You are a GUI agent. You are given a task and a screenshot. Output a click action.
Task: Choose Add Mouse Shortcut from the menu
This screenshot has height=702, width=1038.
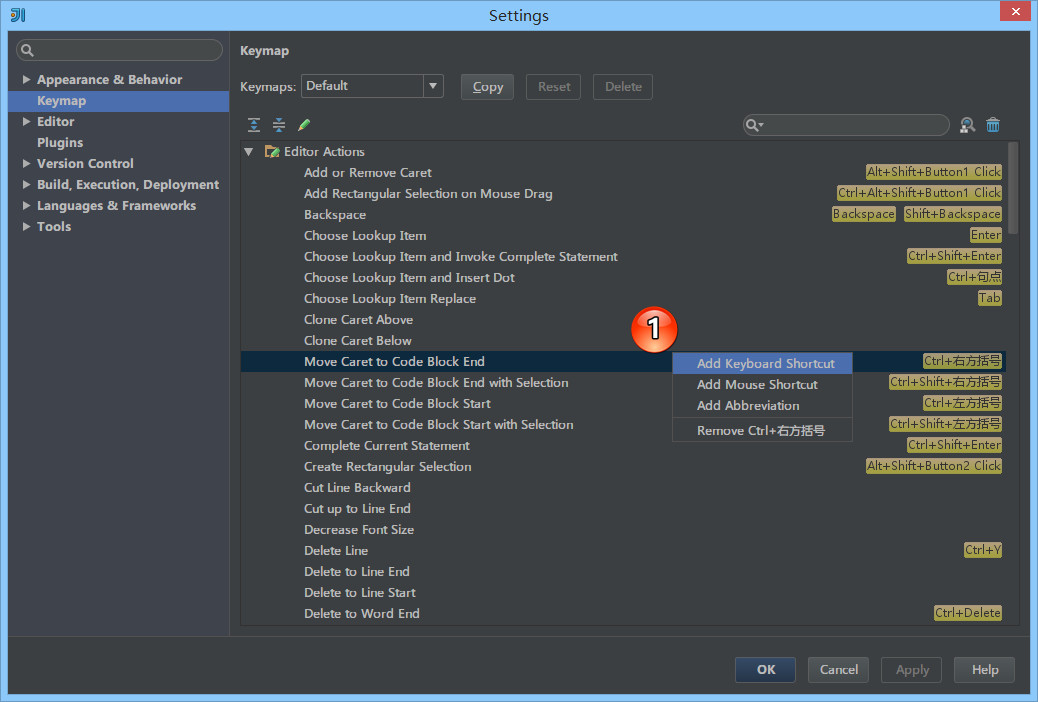(x=757, y=384)
